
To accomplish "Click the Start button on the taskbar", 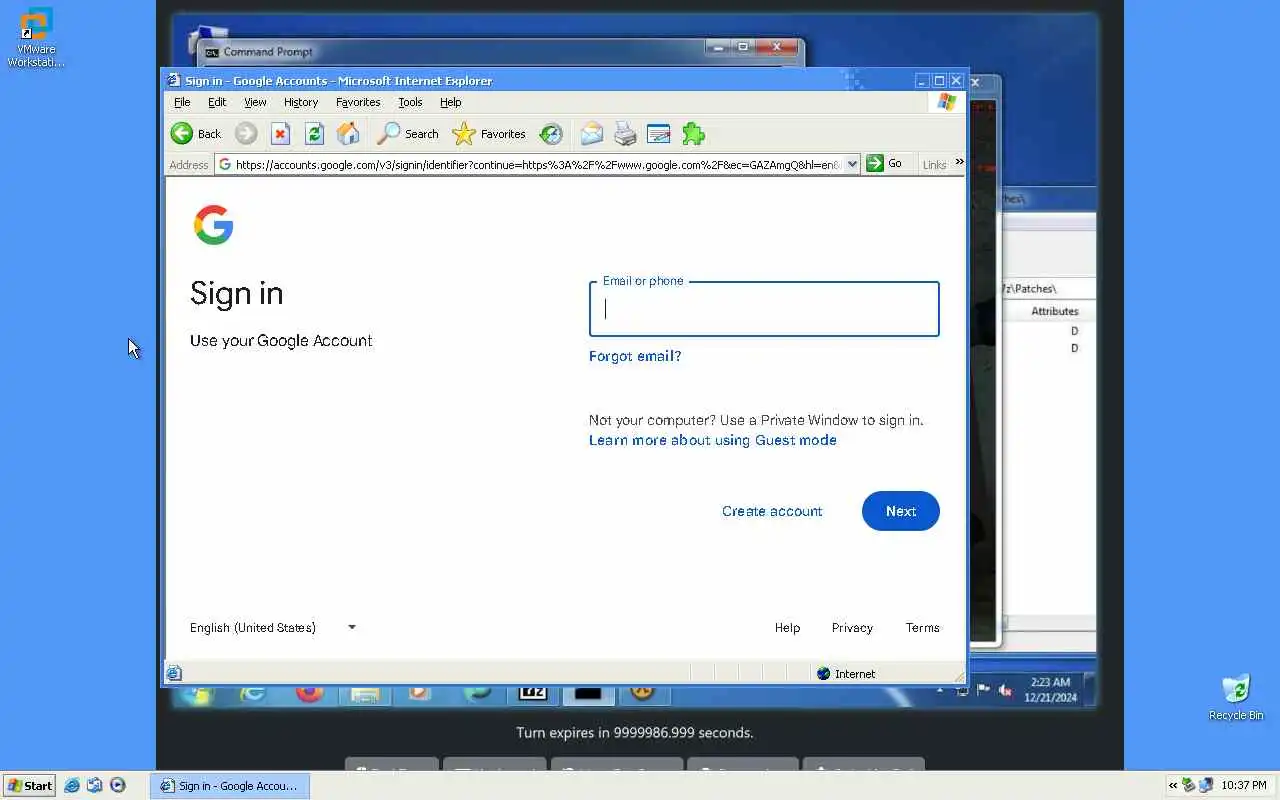I will [x=29, y=786].
